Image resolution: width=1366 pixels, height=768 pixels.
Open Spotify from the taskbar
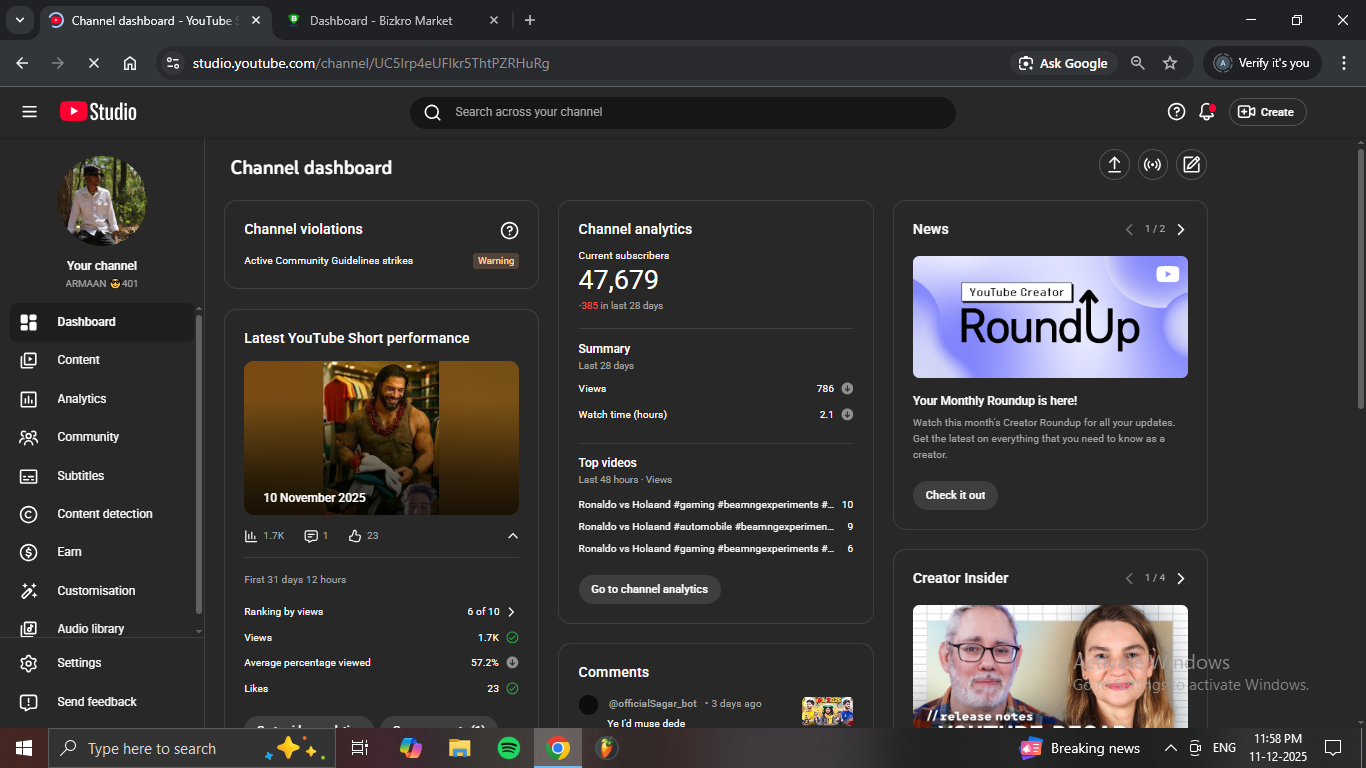pos(508,748)
